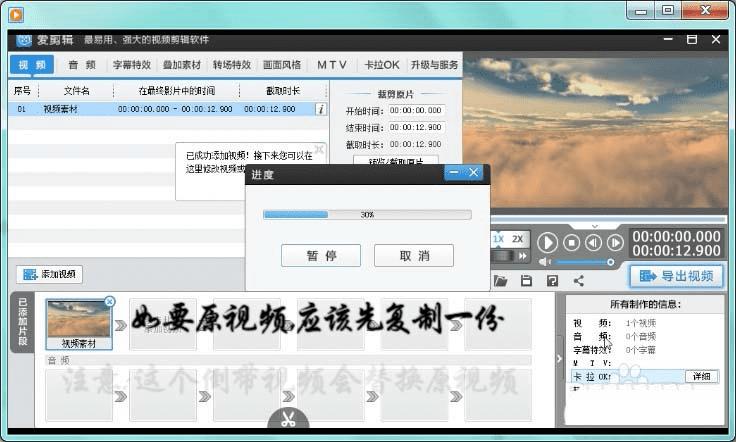Click the 详细 button
Image resolution: width=736 pixels, height=442 pixels.
click(x=702, y=376)
